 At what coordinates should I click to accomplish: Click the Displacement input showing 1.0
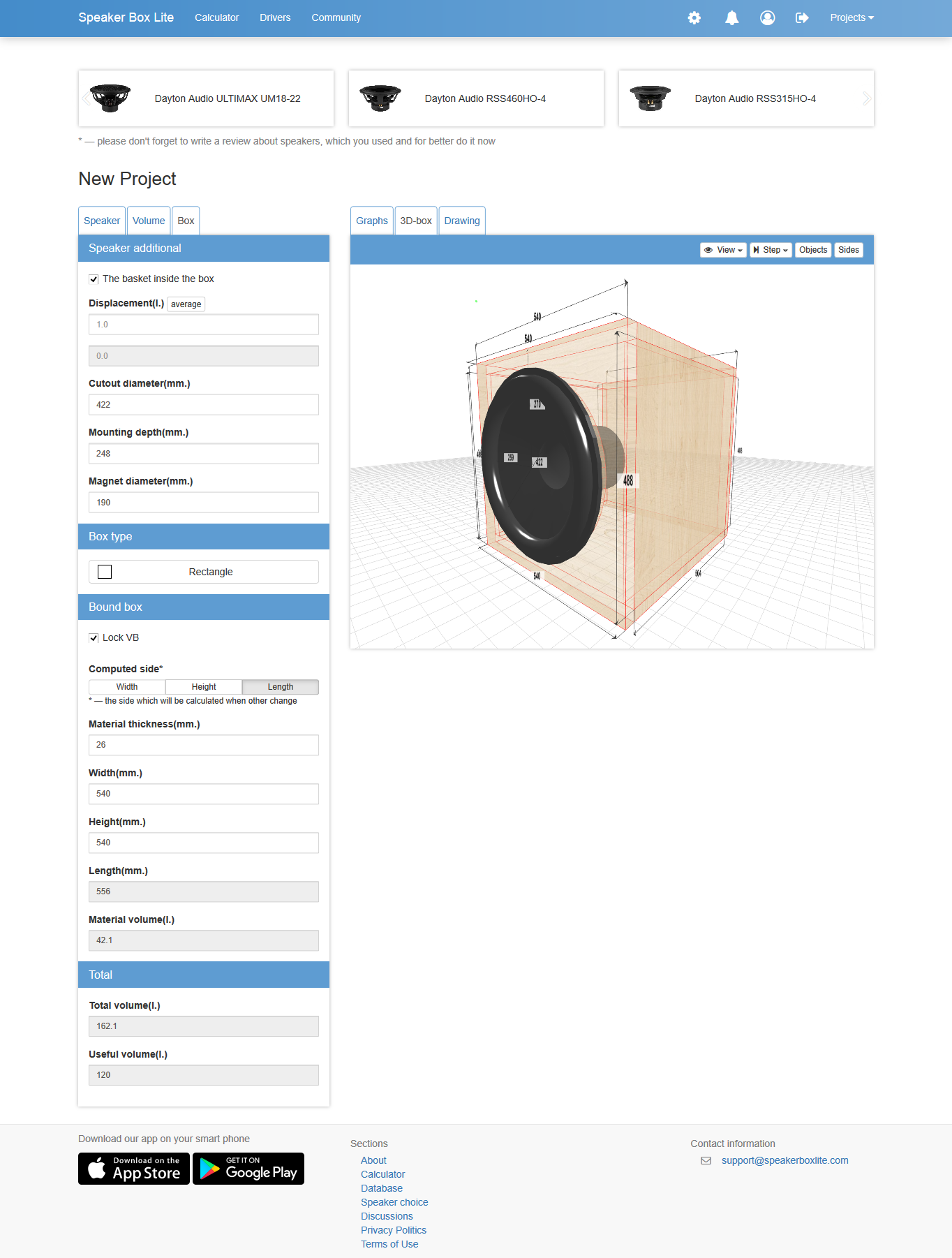[204, 325]
